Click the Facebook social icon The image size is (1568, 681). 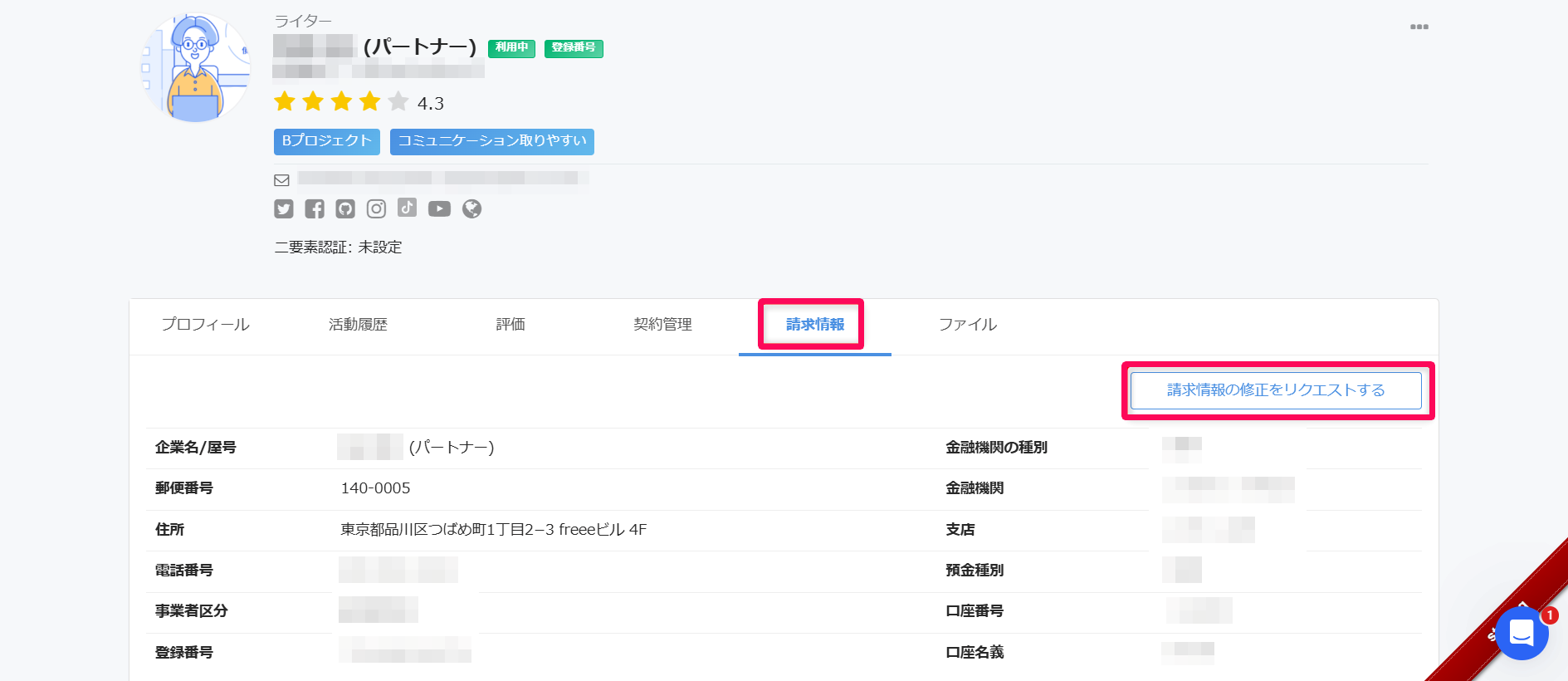click(x=315, y=209)
